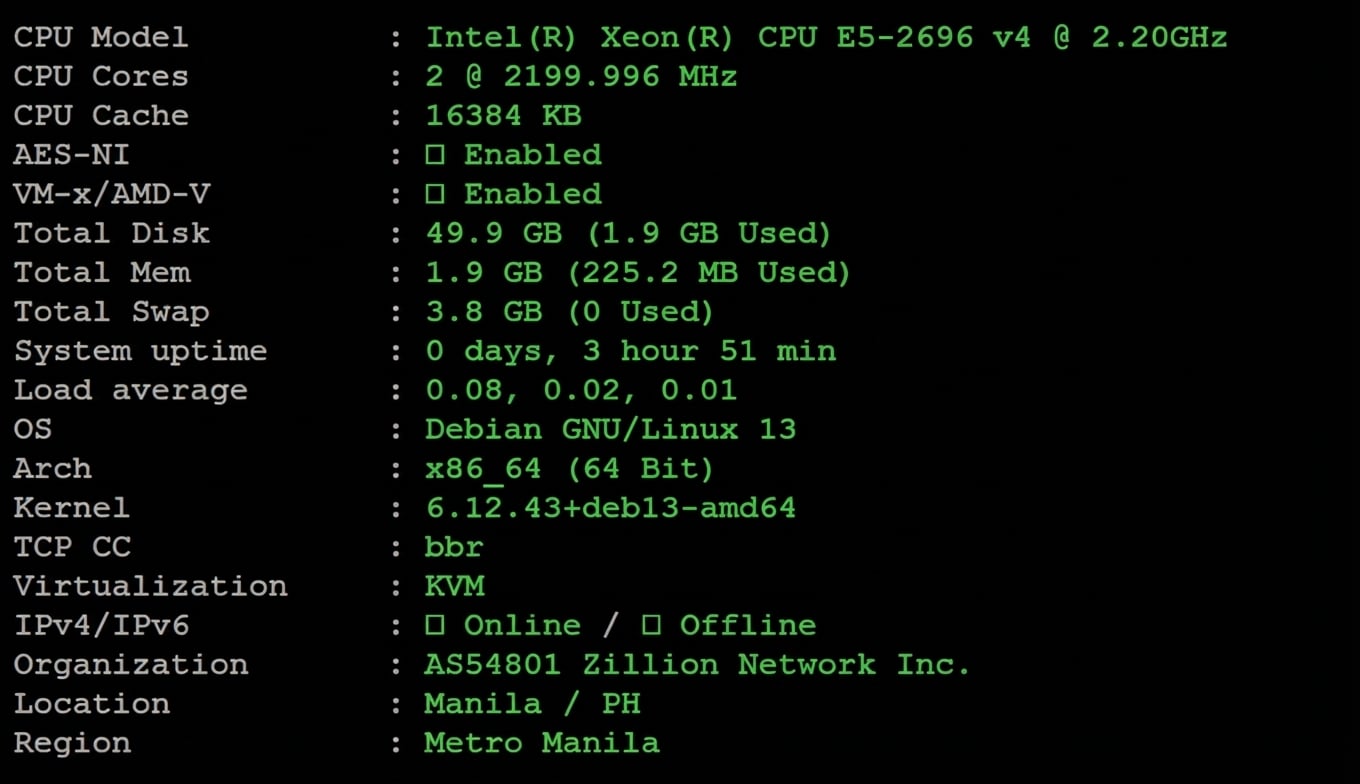The image size is (1360, 784).
Task: Click the system uptime value
Action: point(630,351)
